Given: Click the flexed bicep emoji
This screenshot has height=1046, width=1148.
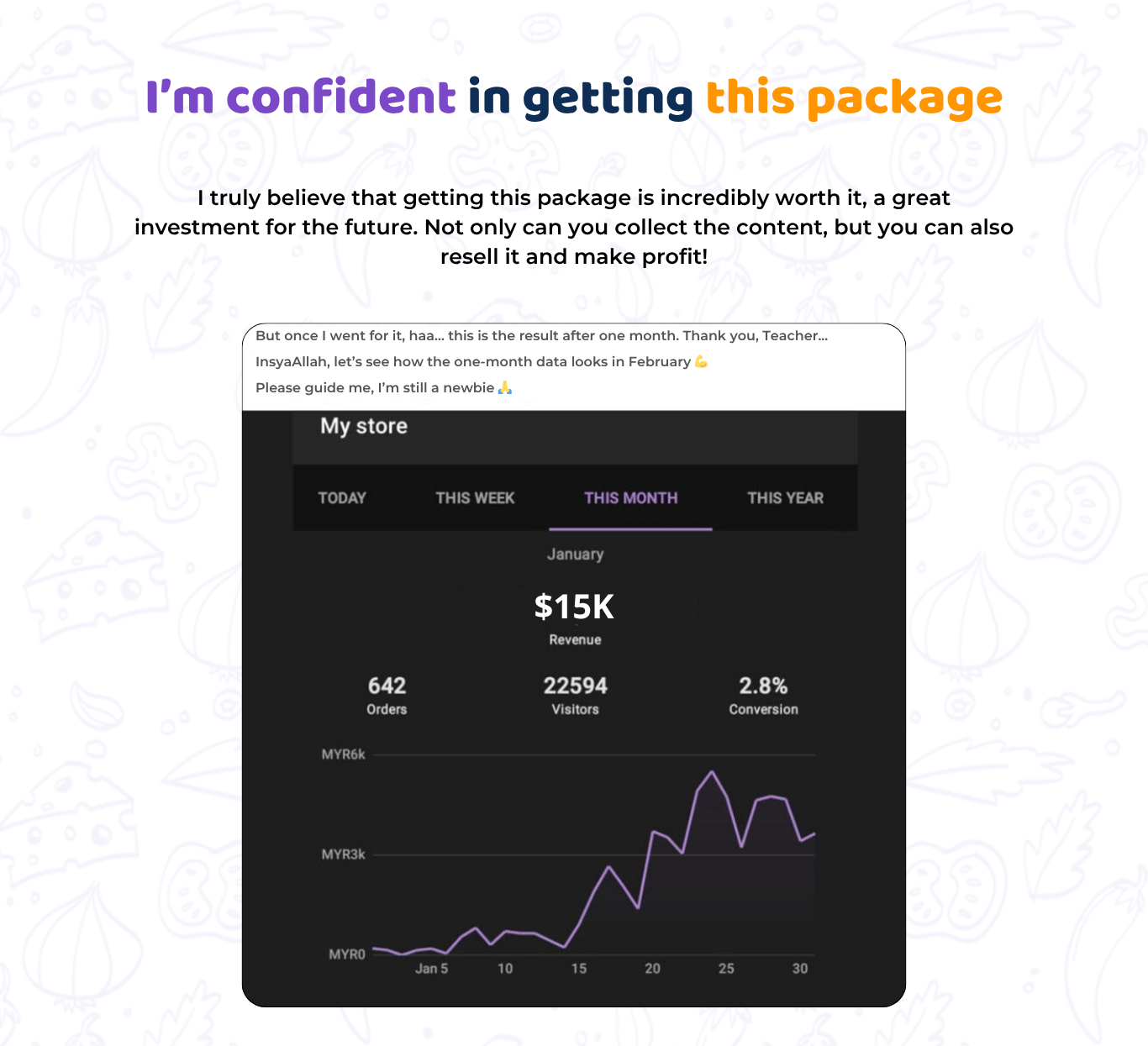Looking at the screenshot, I should pos(701,361).
